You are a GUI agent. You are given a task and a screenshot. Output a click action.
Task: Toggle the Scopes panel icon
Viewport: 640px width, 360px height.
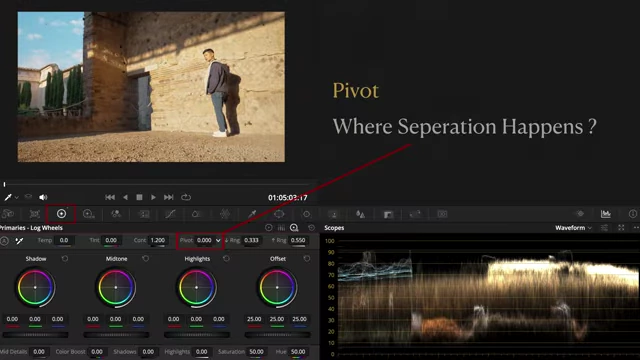[606, 213]
